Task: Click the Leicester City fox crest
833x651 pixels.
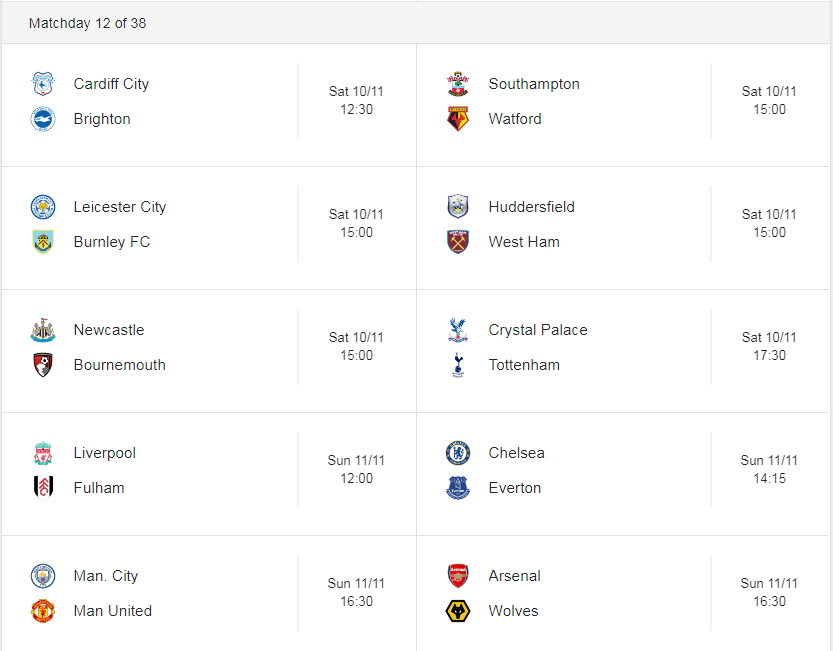Action: click(x=42, y=207)
